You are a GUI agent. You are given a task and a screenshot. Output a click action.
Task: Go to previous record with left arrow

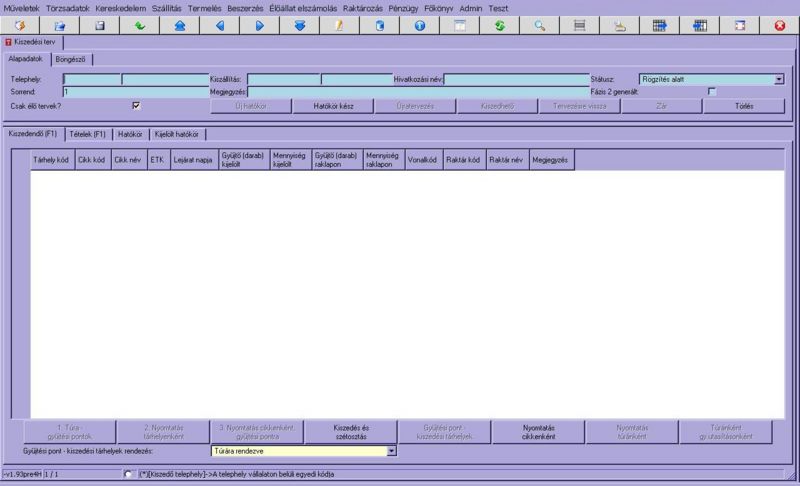point(220,25)
